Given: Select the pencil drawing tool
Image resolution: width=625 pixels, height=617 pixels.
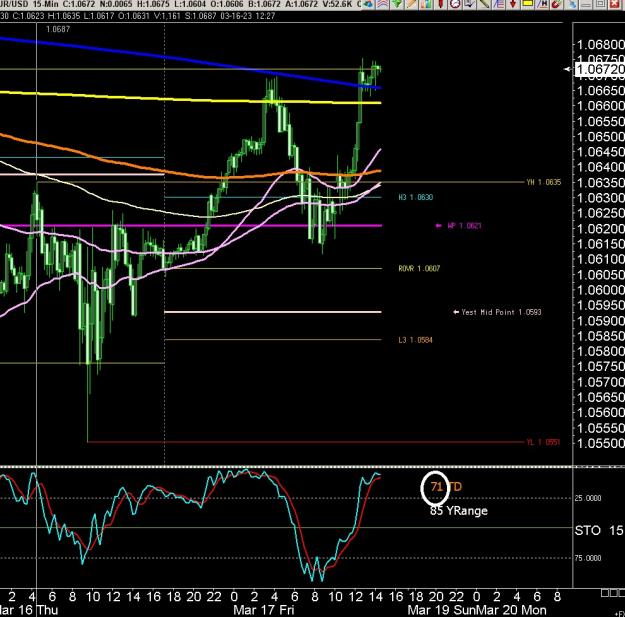Looking at the screenshot, I should click(411, 4).
